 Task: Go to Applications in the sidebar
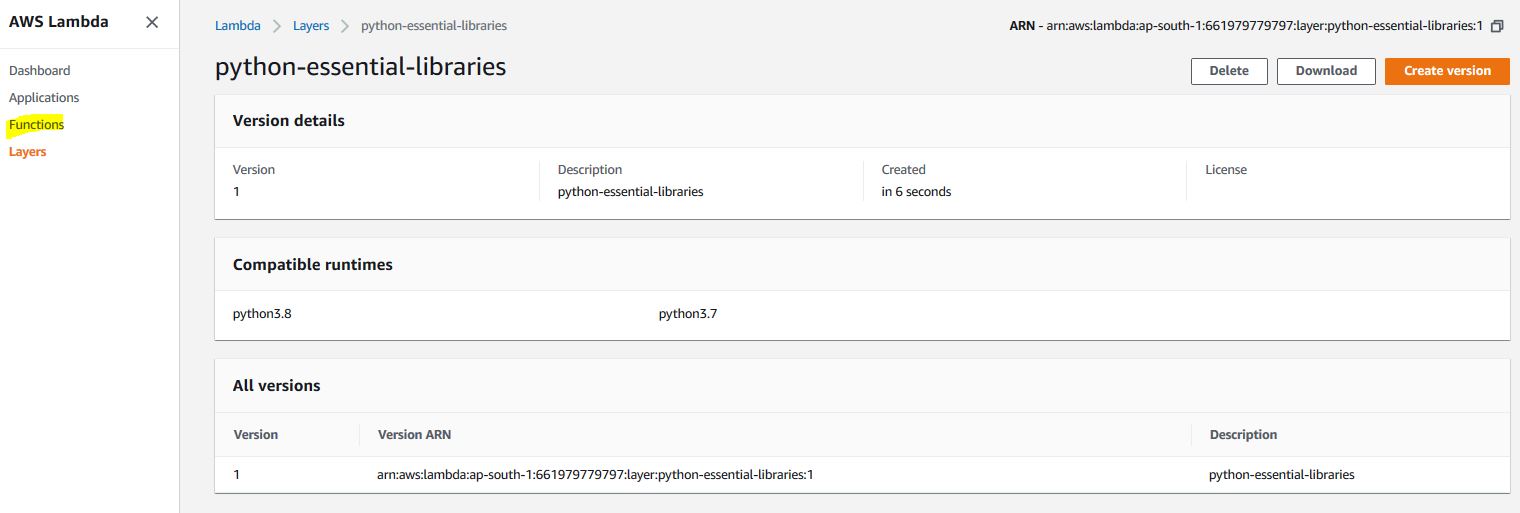pos(44,97)
